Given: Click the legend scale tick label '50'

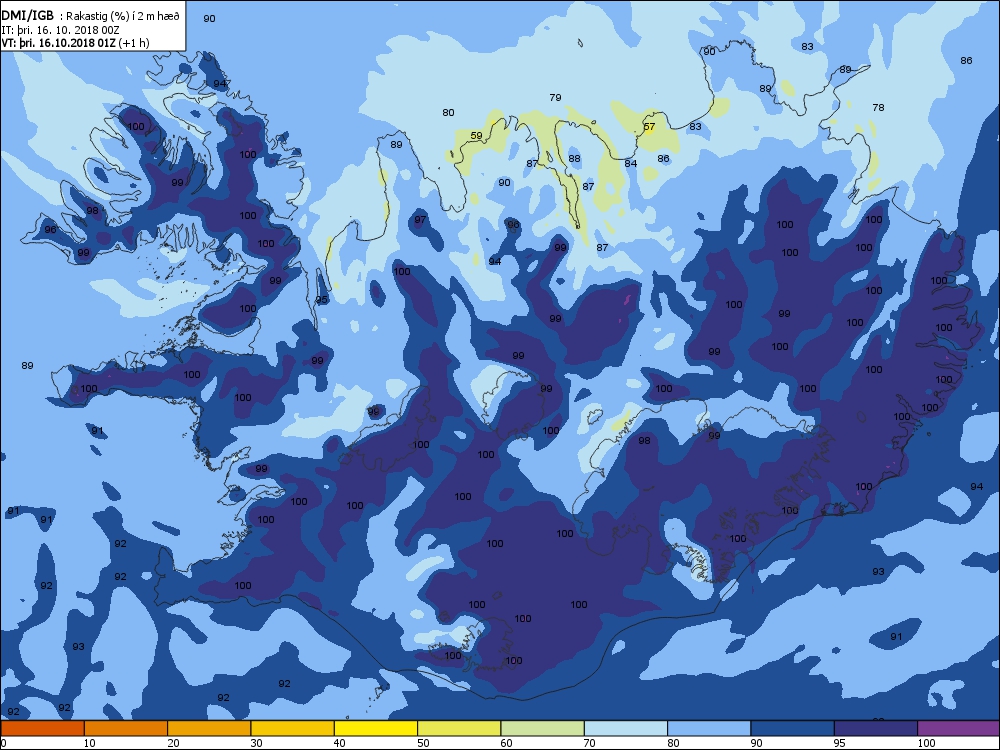Looking at the screenshot, I should pos(423,743).
